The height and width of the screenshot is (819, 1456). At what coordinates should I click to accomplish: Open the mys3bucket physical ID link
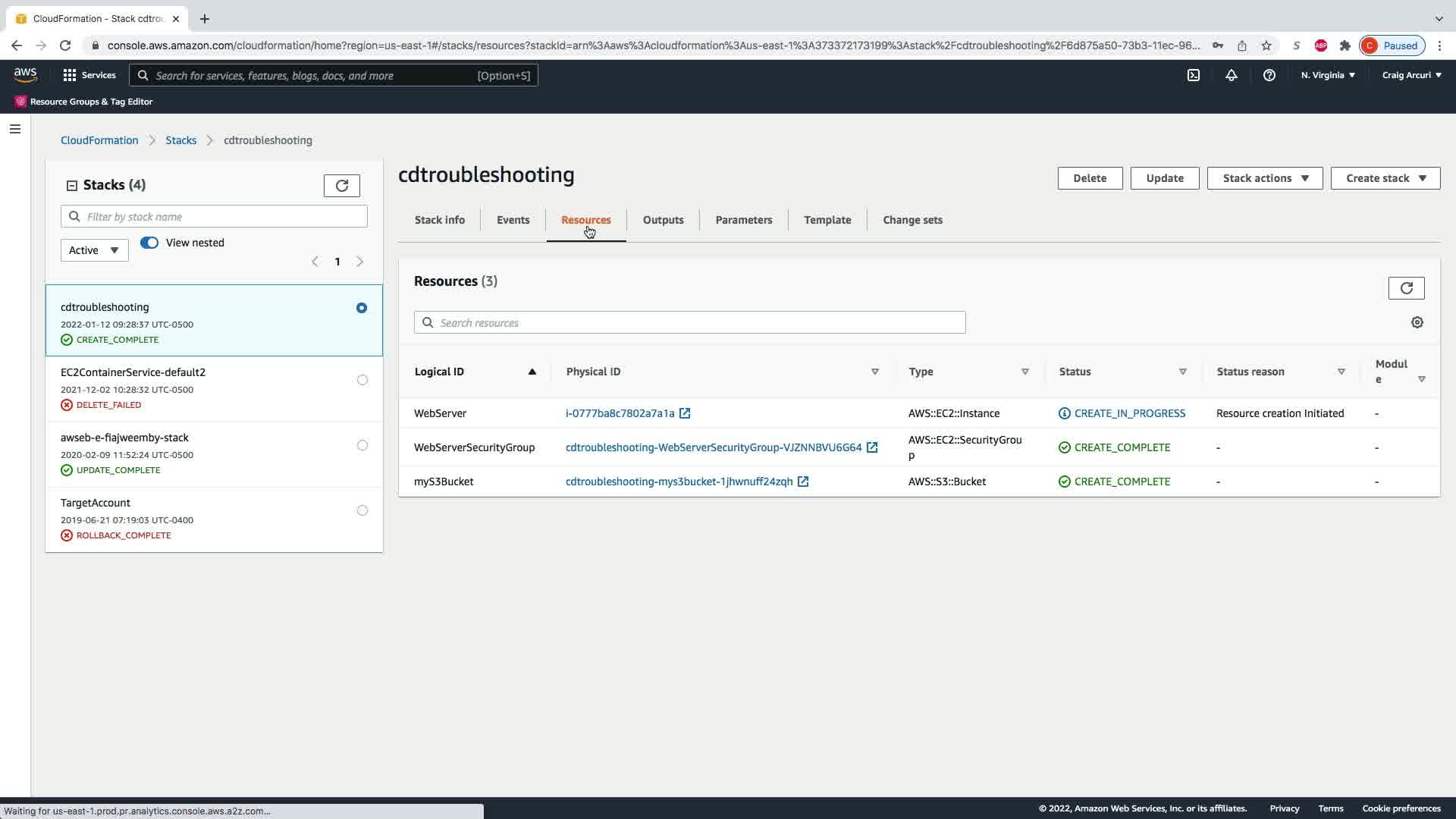point(679,482)
